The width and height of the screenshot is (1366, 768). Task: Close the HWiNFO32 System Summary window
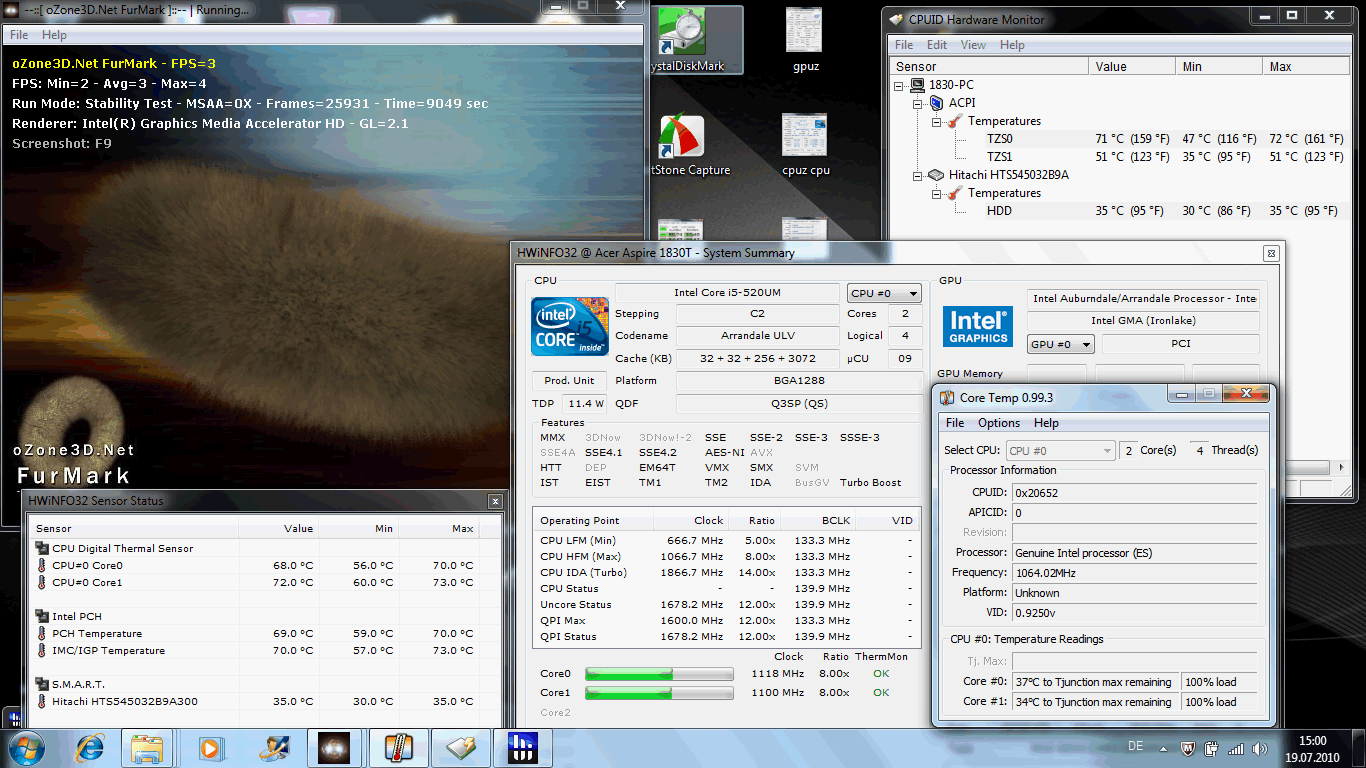(1271, 254)
